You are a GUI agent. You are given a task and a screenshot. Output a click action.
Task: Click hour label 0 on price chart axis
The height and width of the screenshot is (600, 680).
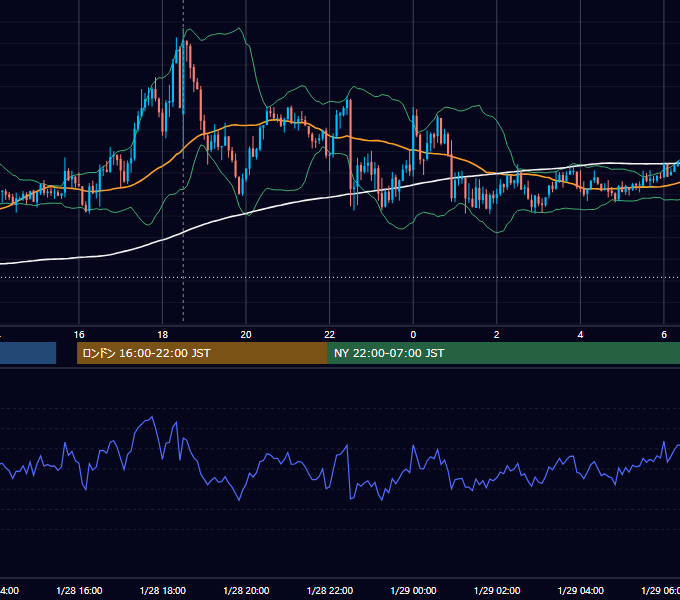point(413,335)
